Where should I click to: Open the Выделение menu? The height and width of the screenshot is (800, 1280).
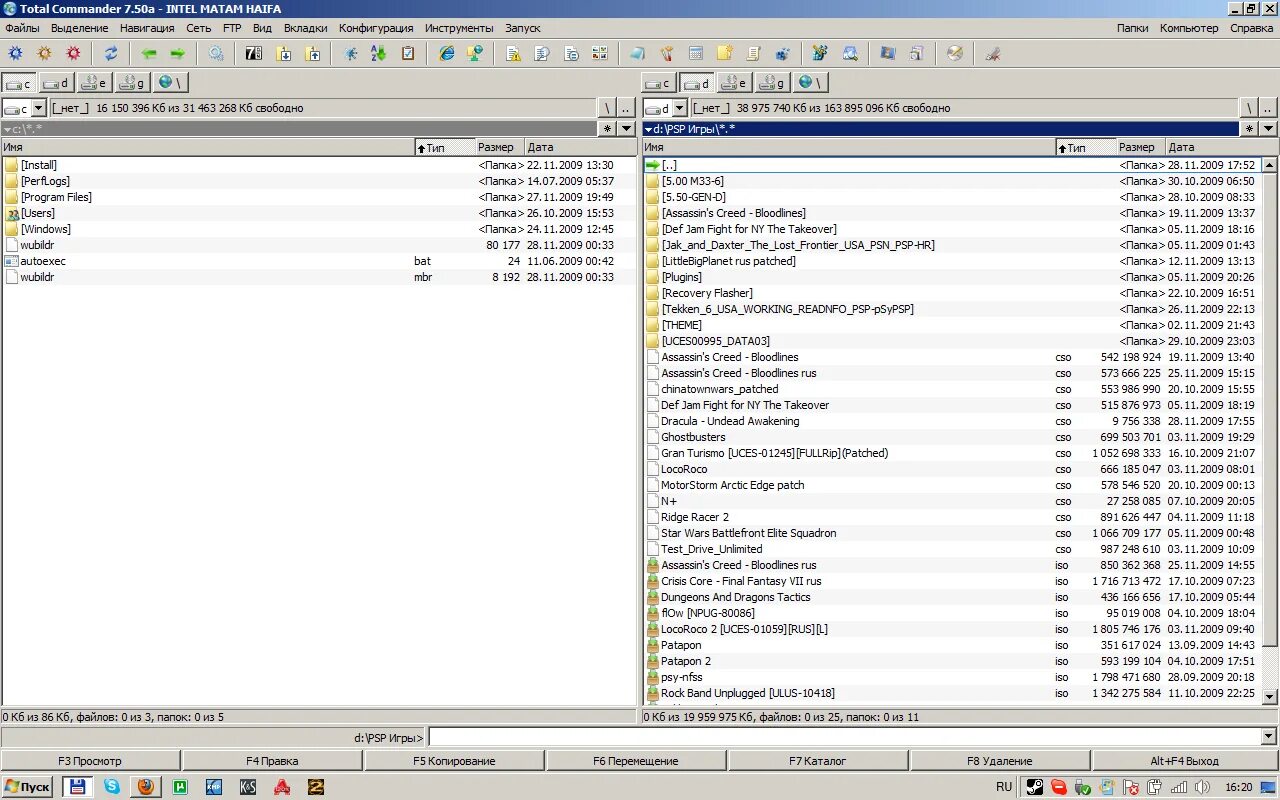click(80, 28)
